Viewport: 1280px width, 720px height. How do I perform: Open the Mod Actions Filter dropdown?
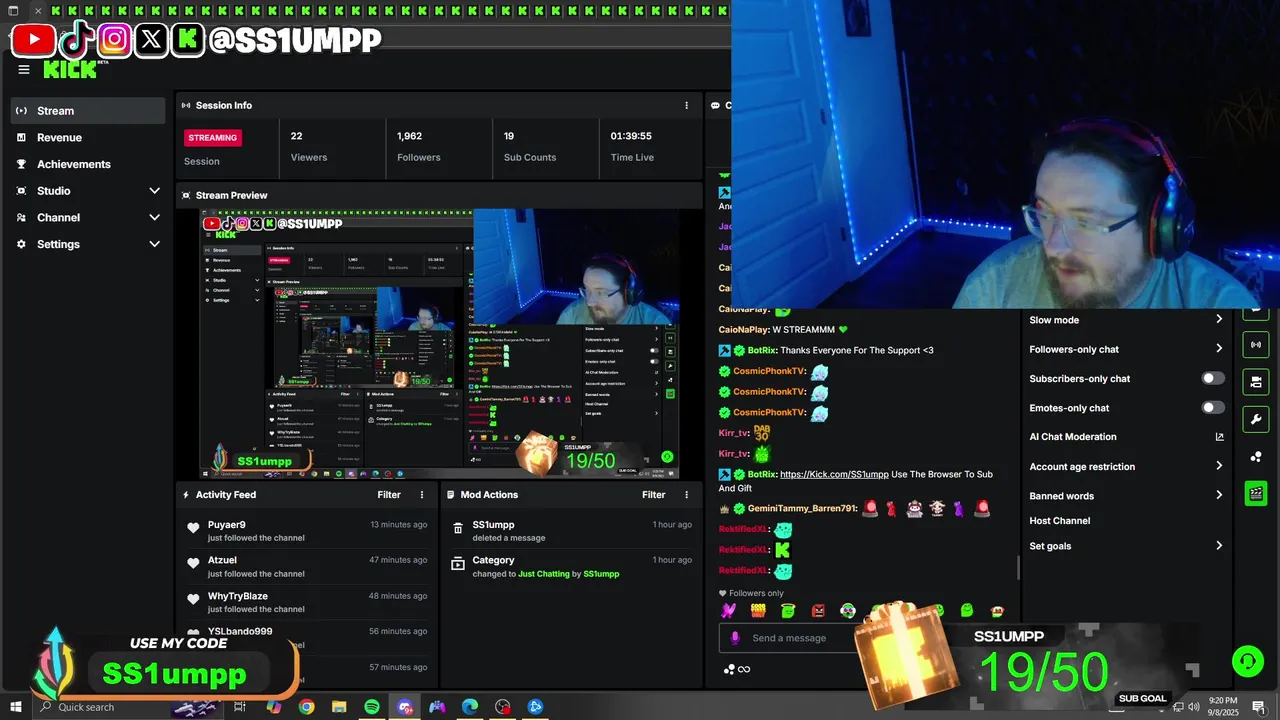point(653,495)
